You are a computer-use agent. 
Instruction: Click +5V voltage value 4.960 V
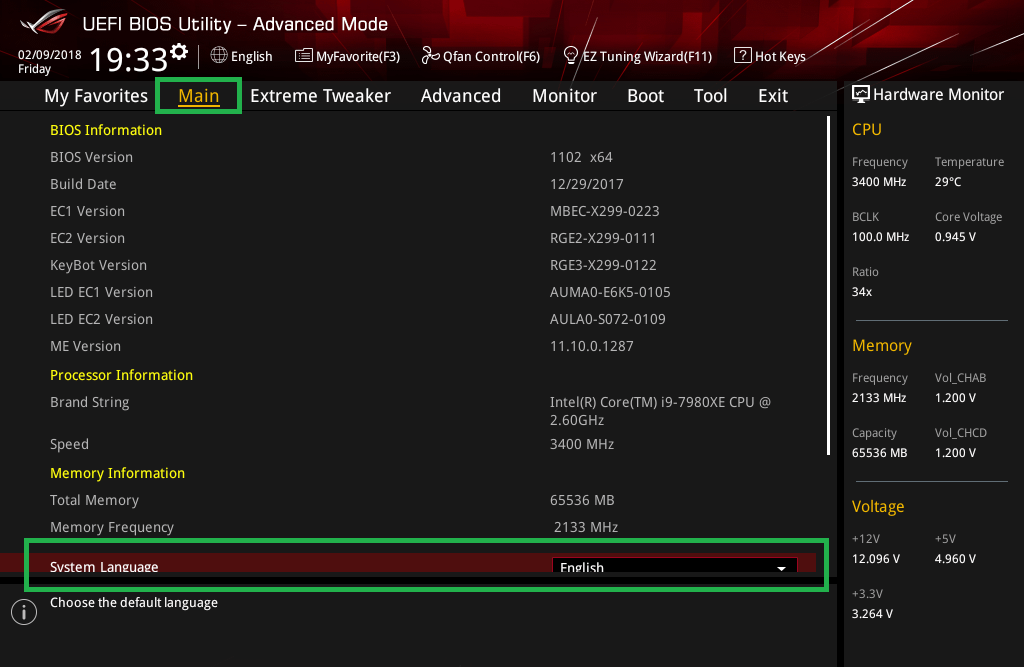(x=955, y=559)
